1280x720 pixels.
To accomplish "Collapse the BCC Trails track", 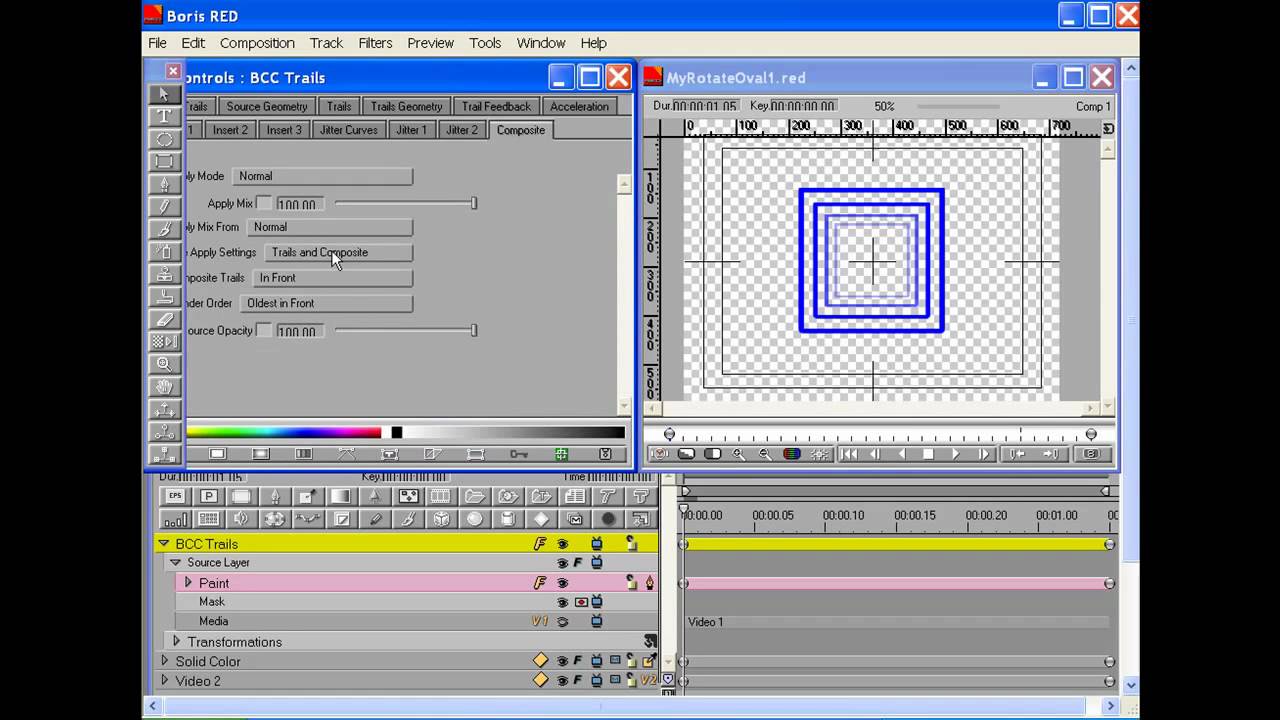I will [x=163, y=544].
